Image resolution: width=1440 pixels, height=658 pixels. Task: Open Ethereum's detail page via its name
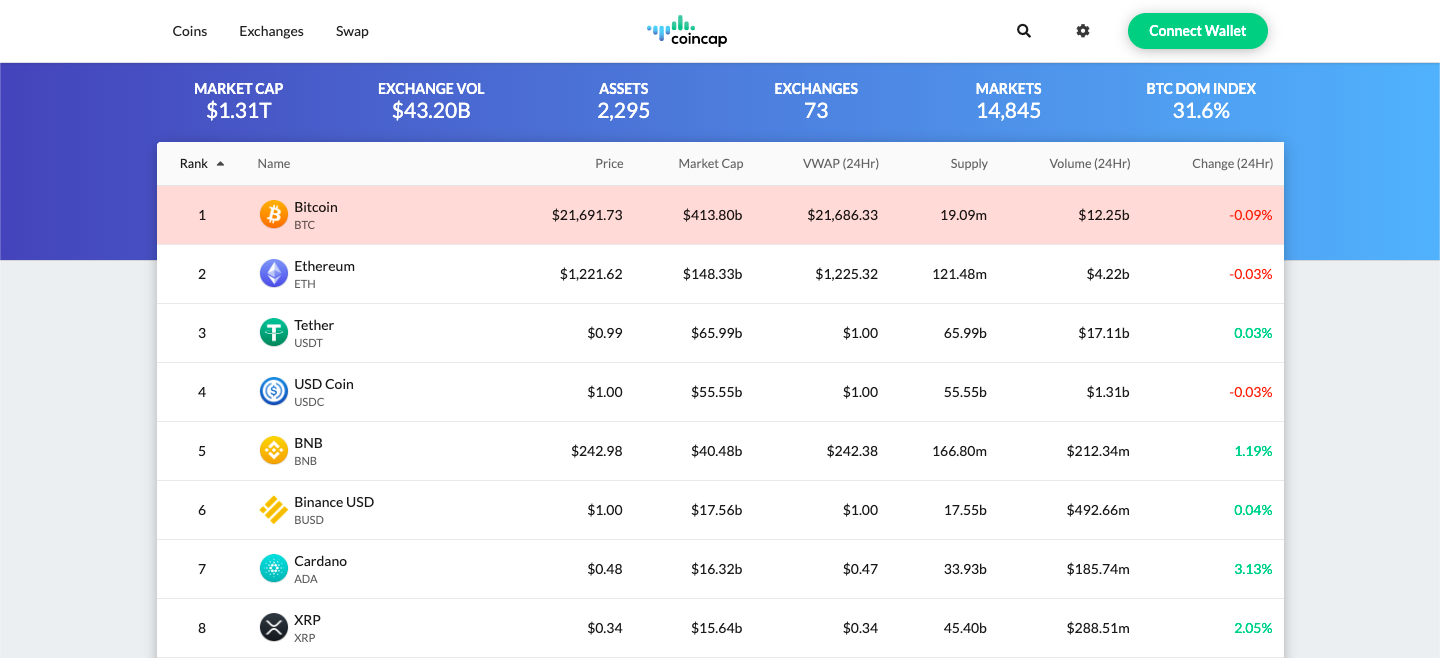pyautogui.click(x=324, y=265)
